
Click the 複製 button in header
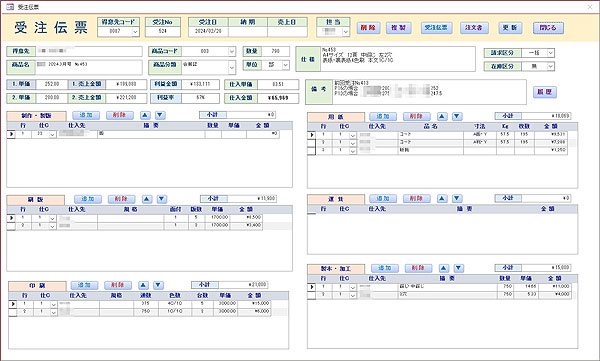pyautogui.click(x=399, y=28)
